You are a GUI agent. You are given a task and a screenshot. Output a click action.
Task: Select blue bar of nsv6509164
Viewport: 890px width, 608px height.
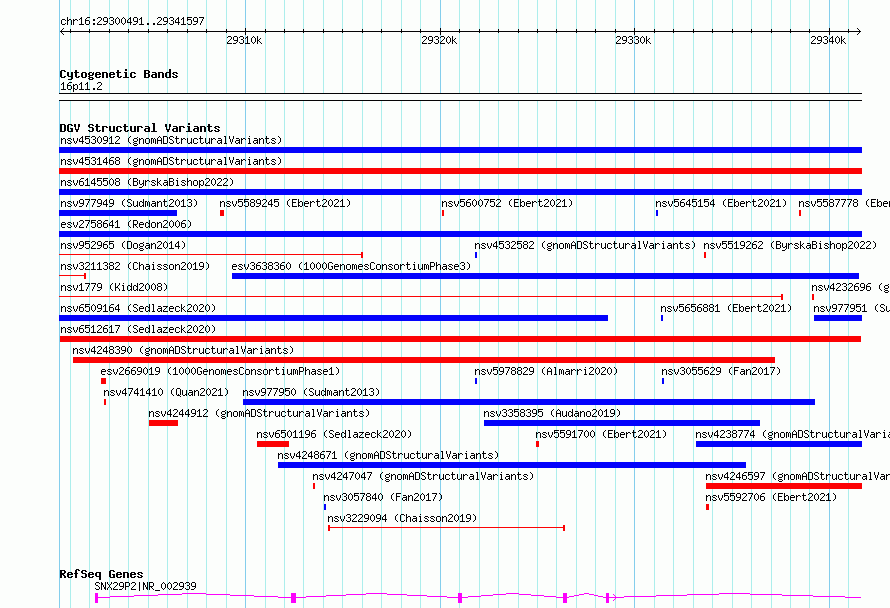(x=334, y=318)
